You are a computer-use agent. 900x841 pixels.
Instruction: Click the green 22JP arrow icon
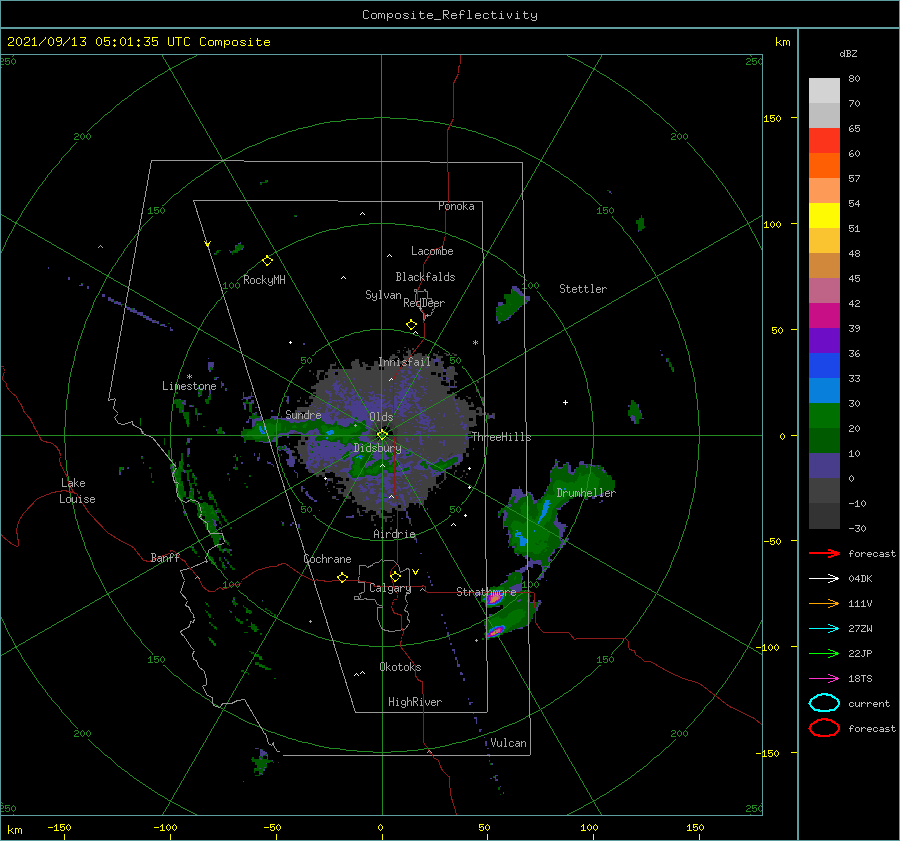tap(824, 653)
